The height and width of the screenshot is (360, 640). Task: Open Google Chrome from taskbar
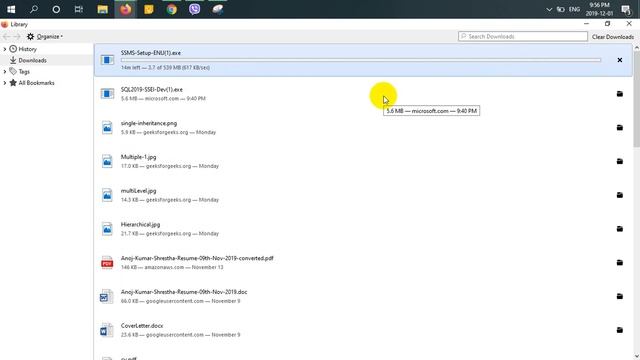coord(171,9)
